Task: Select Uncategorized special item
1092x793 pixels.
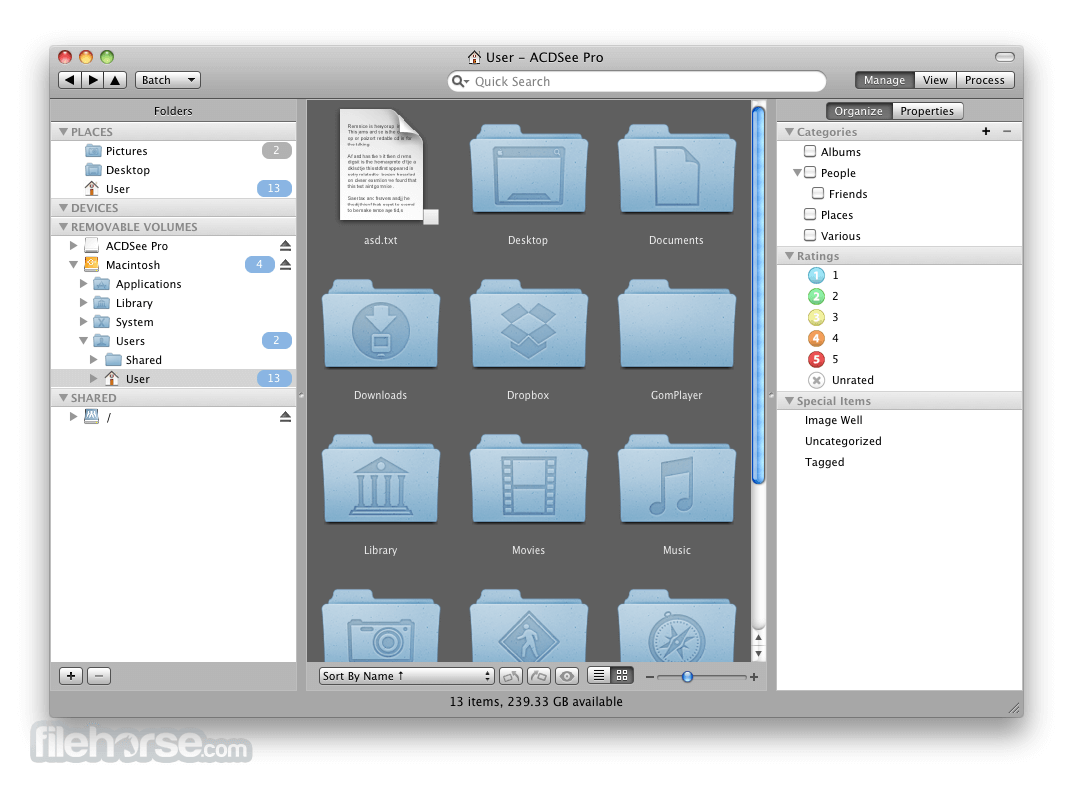Action: point(843,441)
